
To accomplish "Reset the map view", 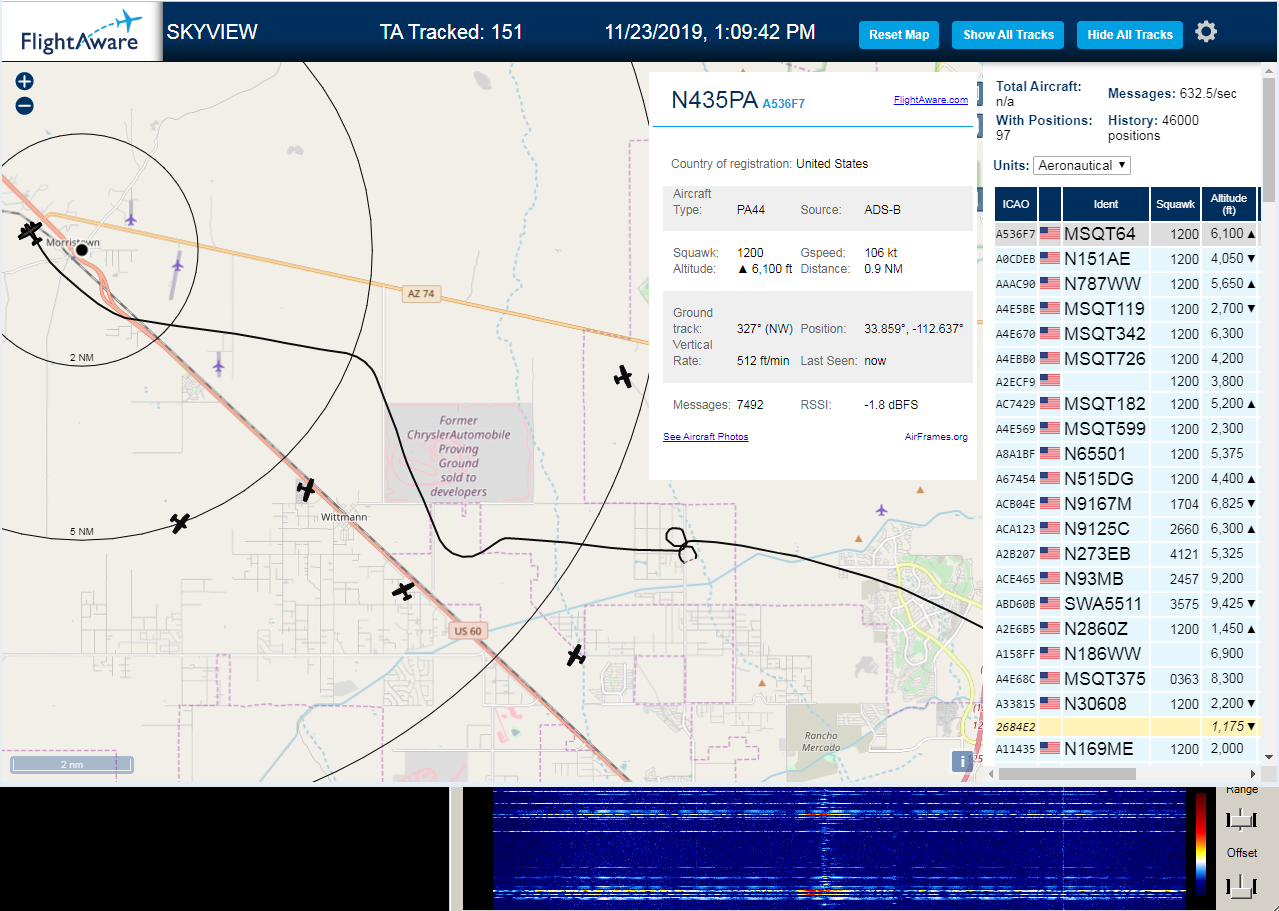I will pos(899,35).
